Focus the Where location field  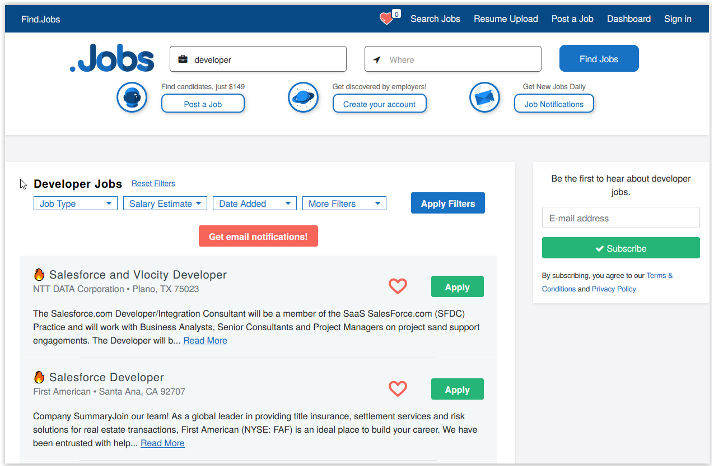[x=453, y=59]
